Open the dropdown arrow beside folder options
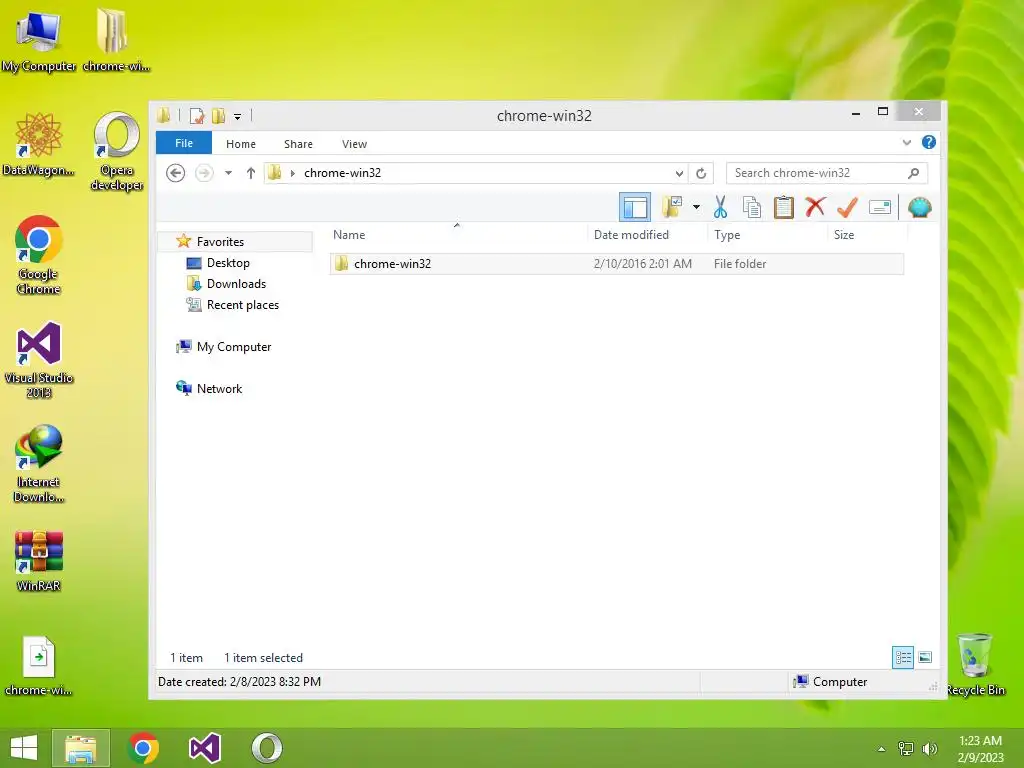The height and width of the screenshot is (768, 1024). tap(697, 208)
